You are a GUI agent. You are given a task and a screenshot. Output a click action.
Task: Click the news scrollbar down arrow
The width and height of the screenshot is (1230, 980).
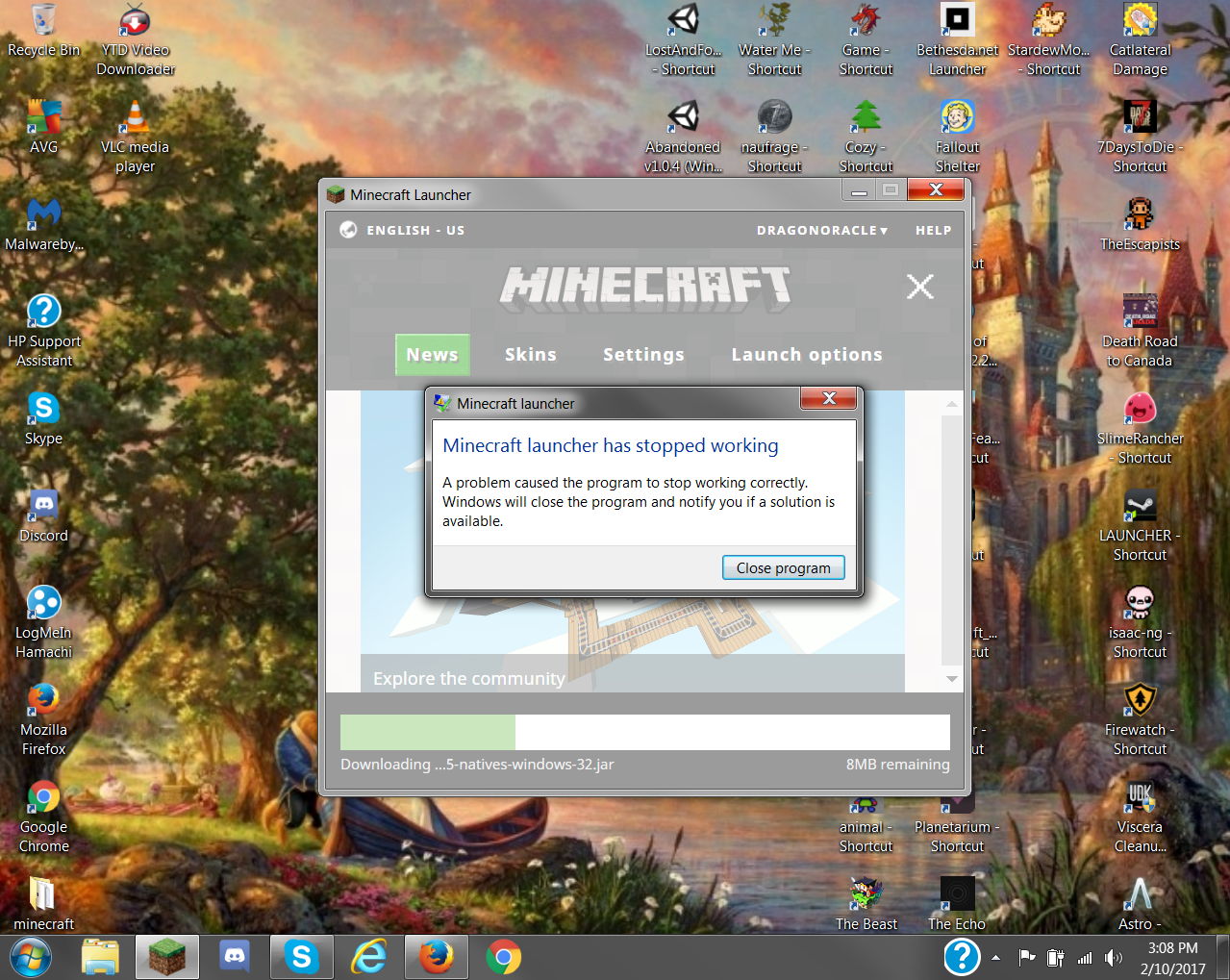point(951,679)
